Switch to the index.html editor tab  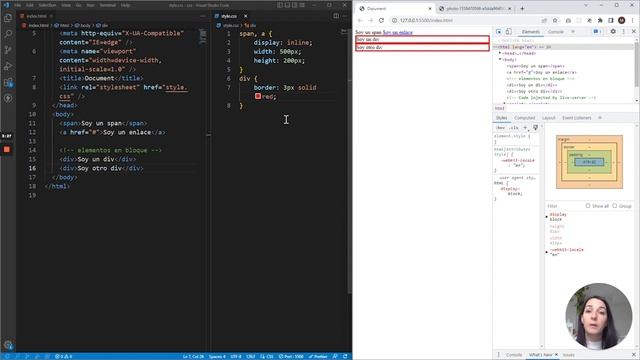tap(36, 16)
